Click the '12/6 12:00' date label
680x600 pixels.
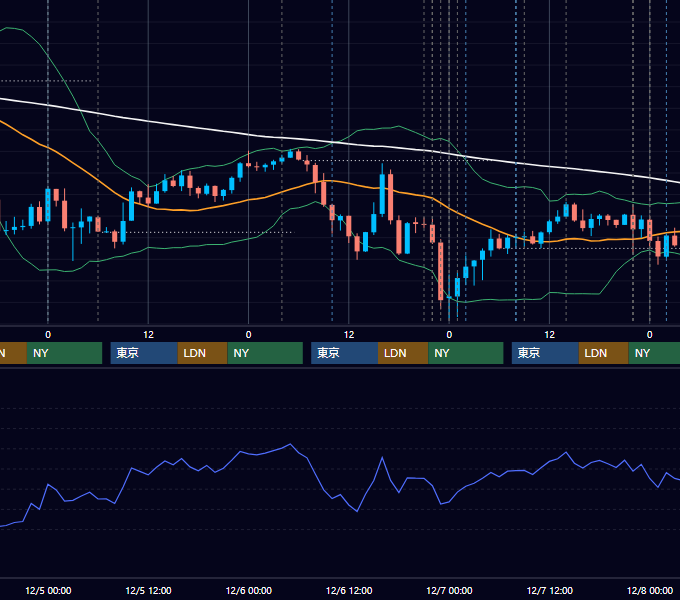[349, 590]
